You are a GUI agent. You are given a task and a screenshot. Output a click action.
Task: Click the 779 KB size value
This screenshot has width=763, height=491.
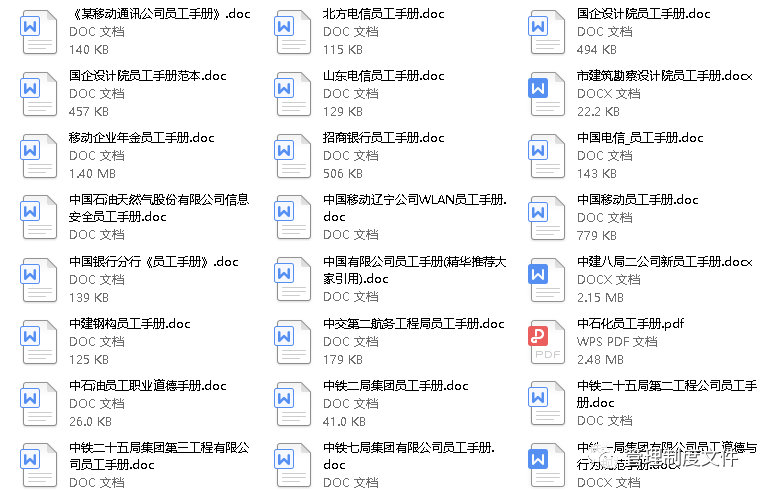[x=597, y=236]
